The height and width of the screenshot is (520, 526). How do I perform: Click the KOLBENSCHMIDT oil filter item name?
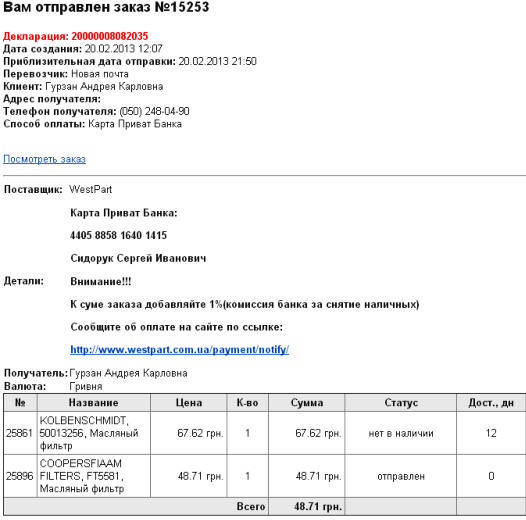click(89, 433)
